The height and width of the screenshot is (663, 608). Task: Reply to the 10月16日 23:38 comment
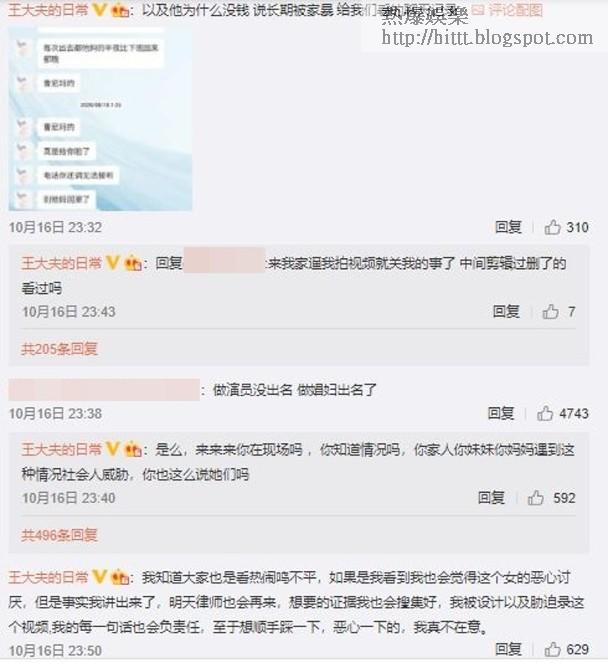click(x=501, y=413)
